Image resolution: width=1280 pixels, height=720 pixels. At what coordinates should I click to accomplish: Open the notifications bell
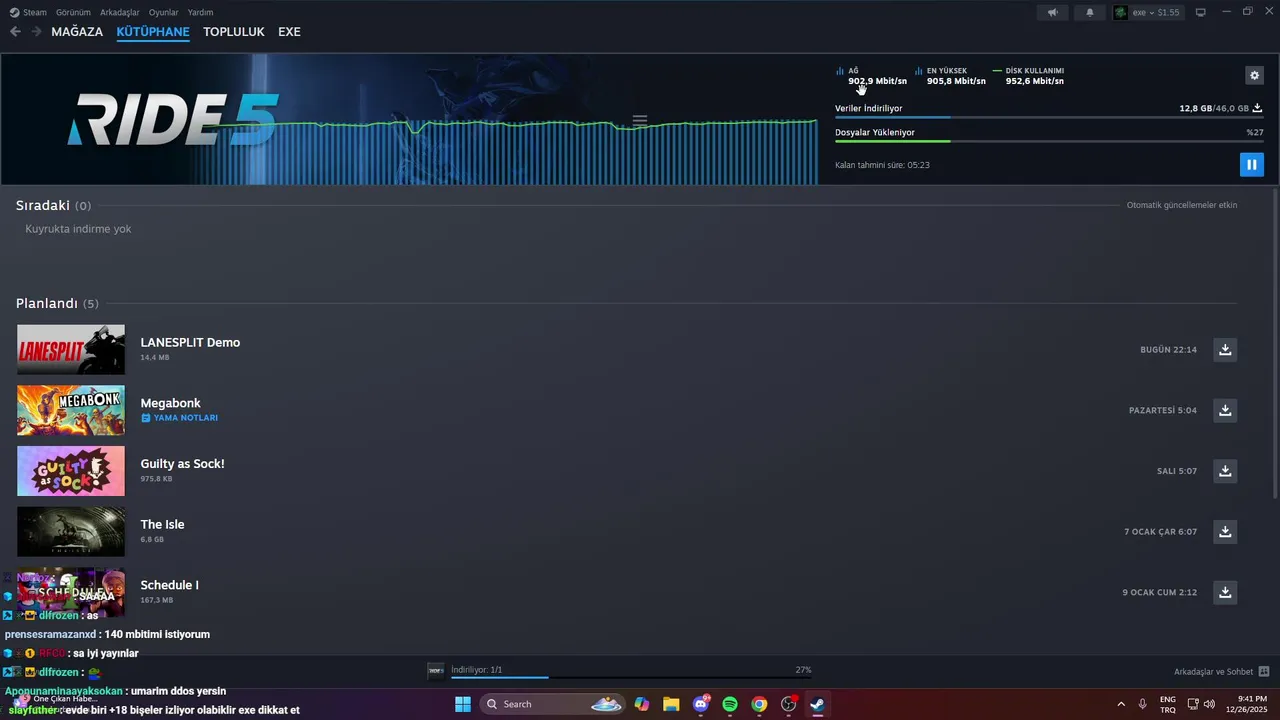(x=1090, y=12)
